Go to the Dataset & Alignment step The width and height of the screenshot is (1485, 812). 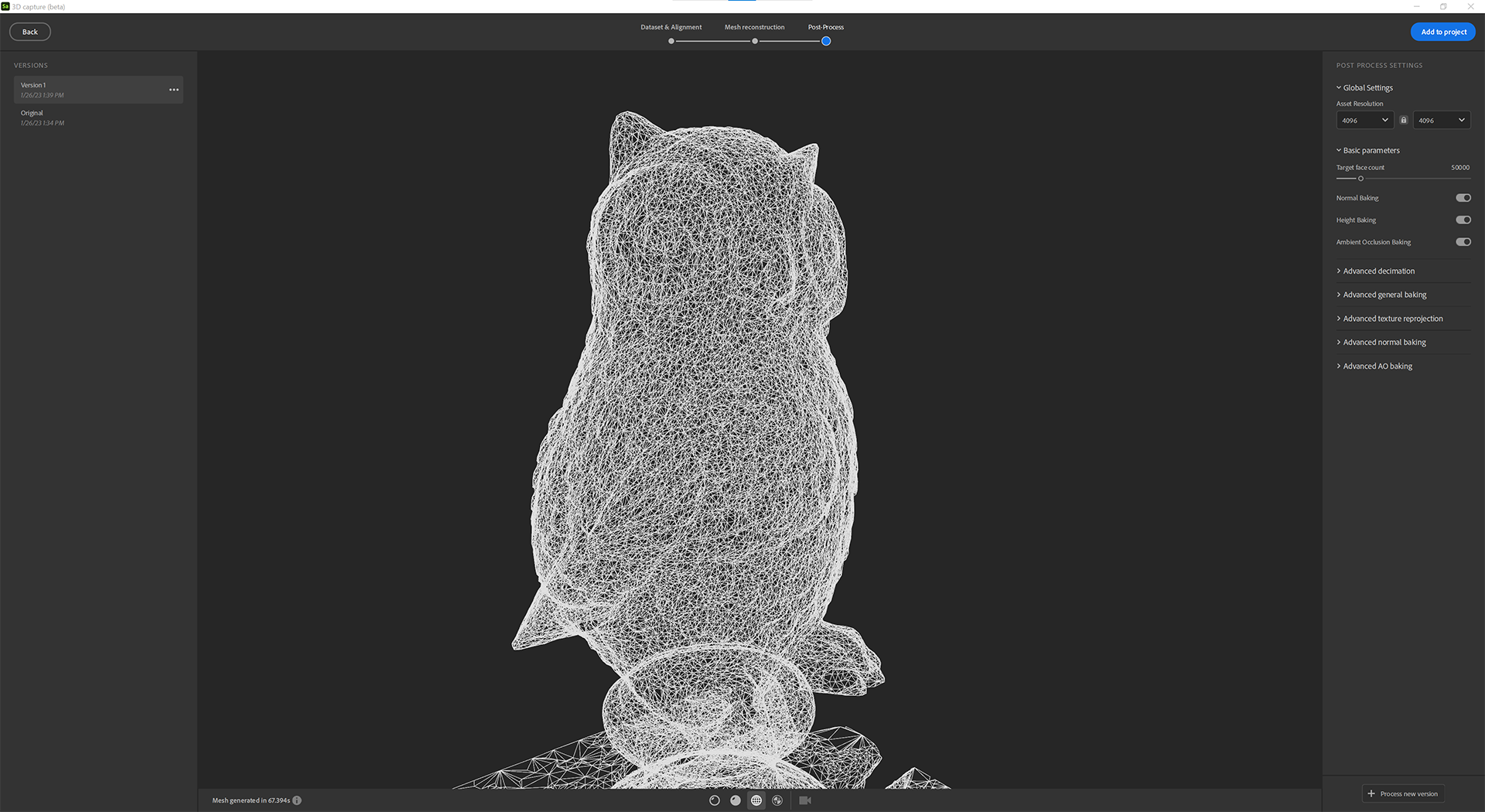(671, 27)
